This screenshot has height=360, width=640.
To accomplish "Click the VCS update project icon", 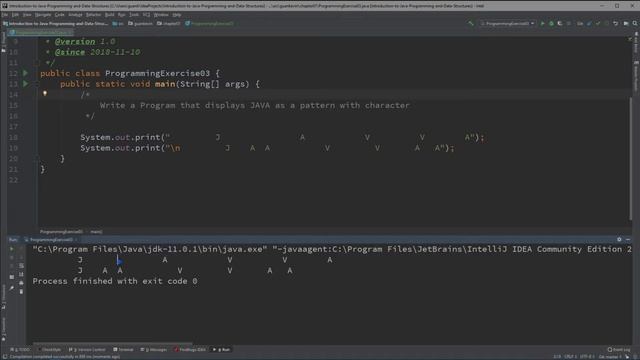I will 589,24.
